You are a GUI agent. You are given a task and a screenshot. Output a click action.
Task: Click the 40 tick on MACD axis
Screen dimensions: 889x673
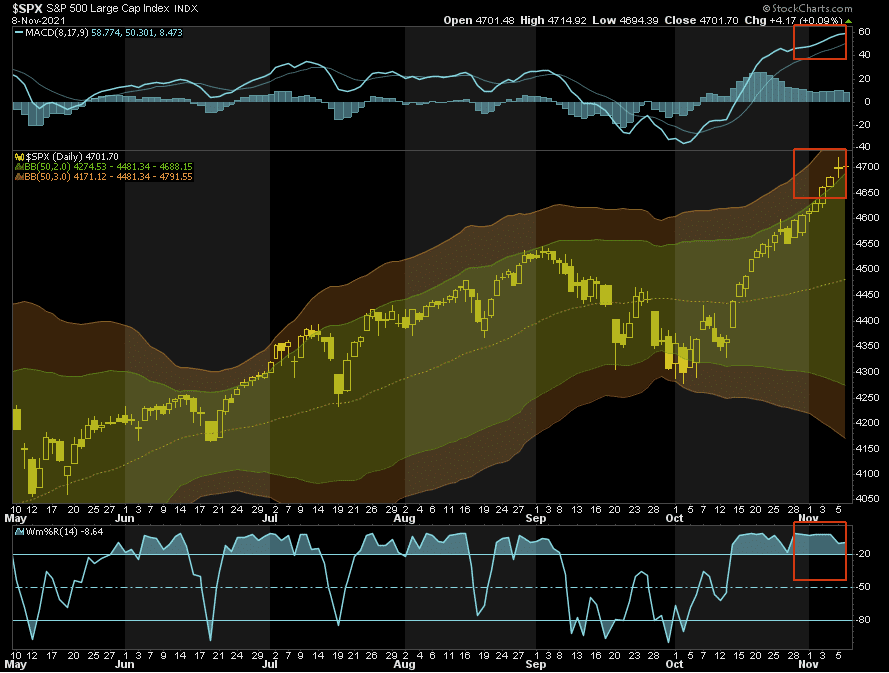[x=864, y=55]
